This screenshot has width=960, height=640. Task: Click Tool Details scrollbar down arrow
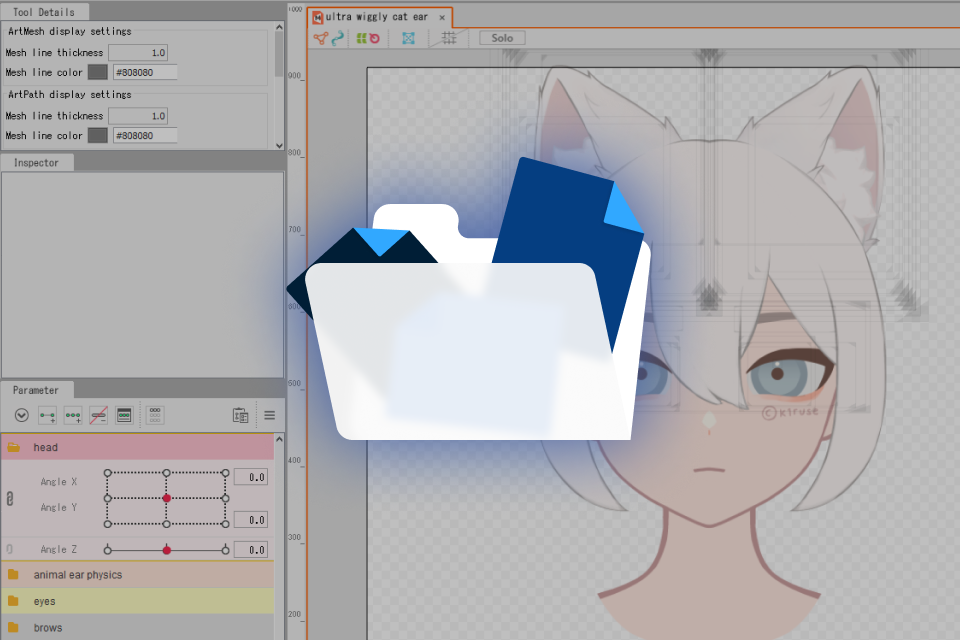pos(279,146)
